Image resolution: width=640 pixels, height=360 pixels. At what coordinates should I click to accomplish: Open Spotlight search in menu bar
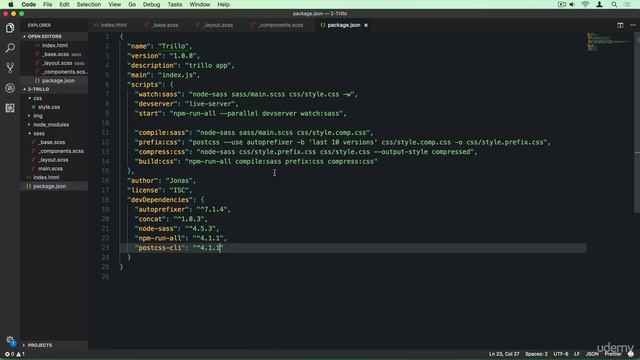(x=614, y=4)
